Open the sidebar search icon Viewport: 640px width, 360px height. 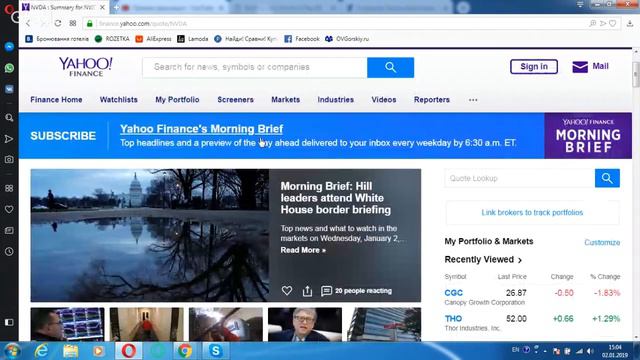pos(9,118)
